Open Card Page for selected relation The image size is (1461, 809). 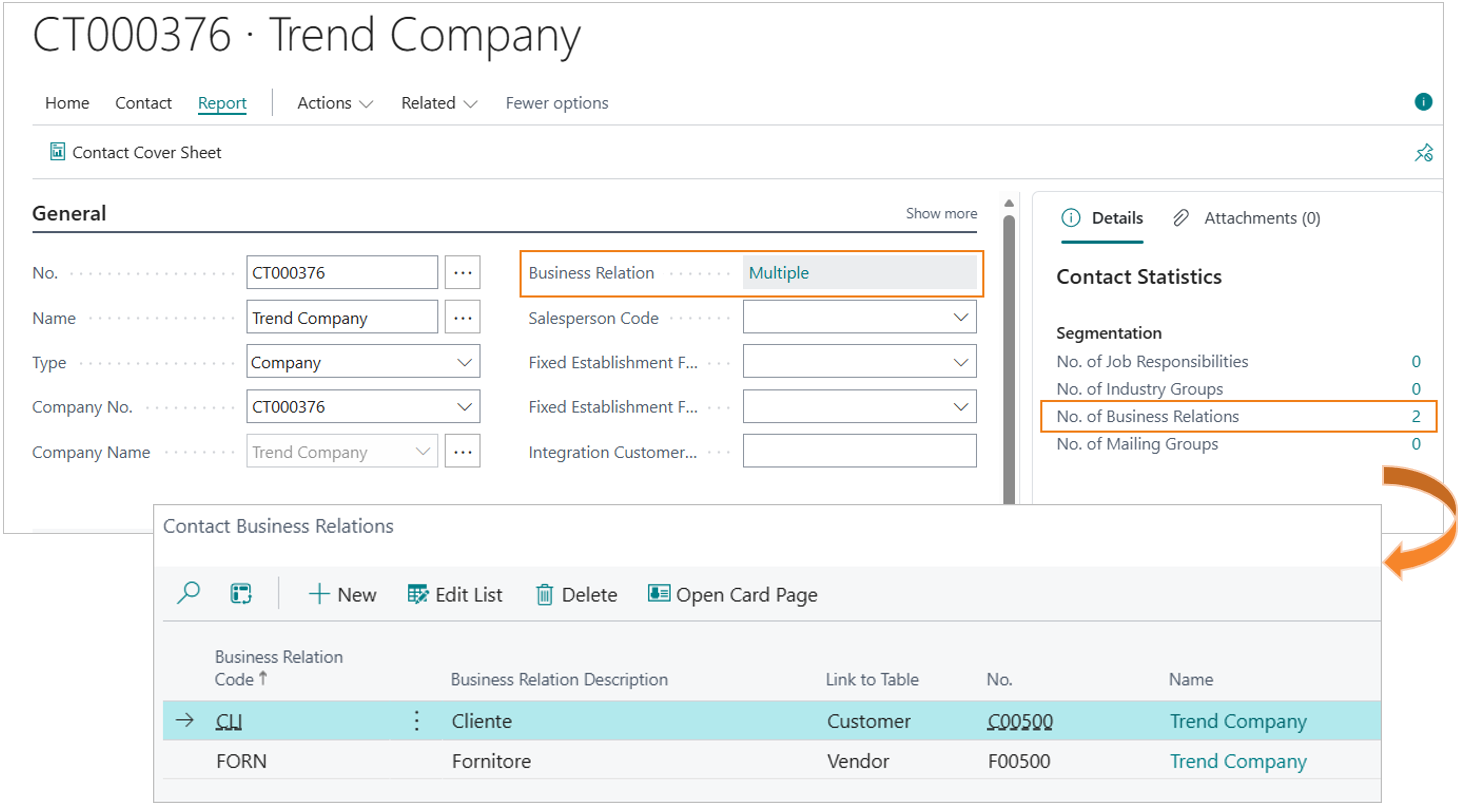pos(733,594)
